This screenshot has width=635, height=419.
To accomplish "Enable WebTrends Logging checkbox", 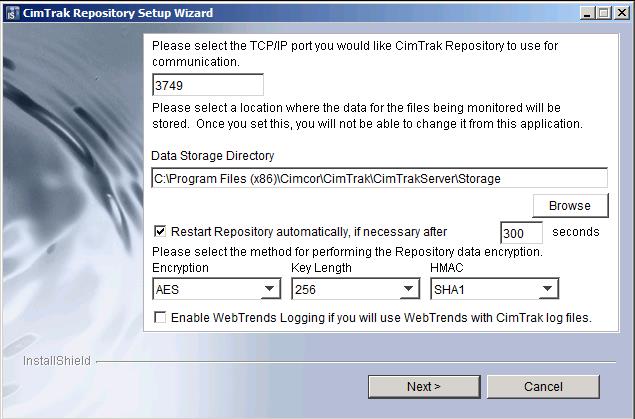I will pos(160,318).
